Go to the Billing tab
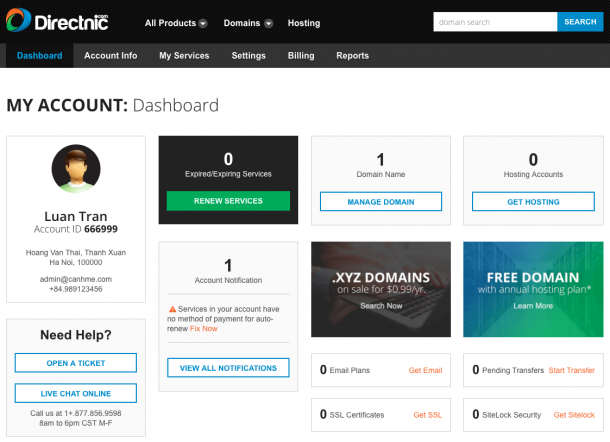This screenshot has width=610, height=442. (301, 56)
